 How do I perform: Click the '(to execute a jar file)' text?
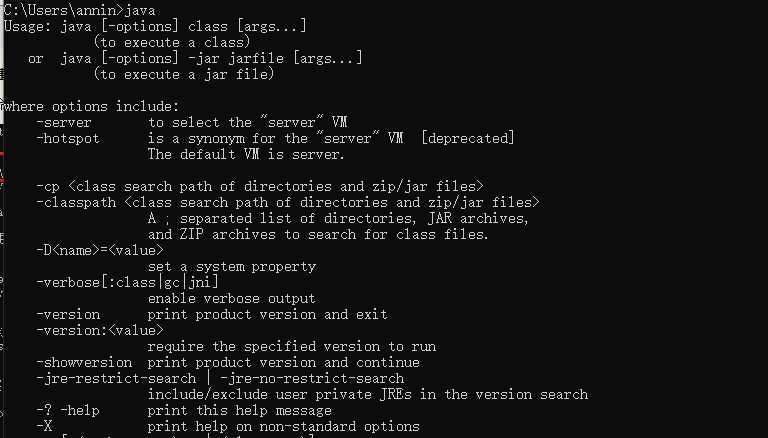click(184, 74)
